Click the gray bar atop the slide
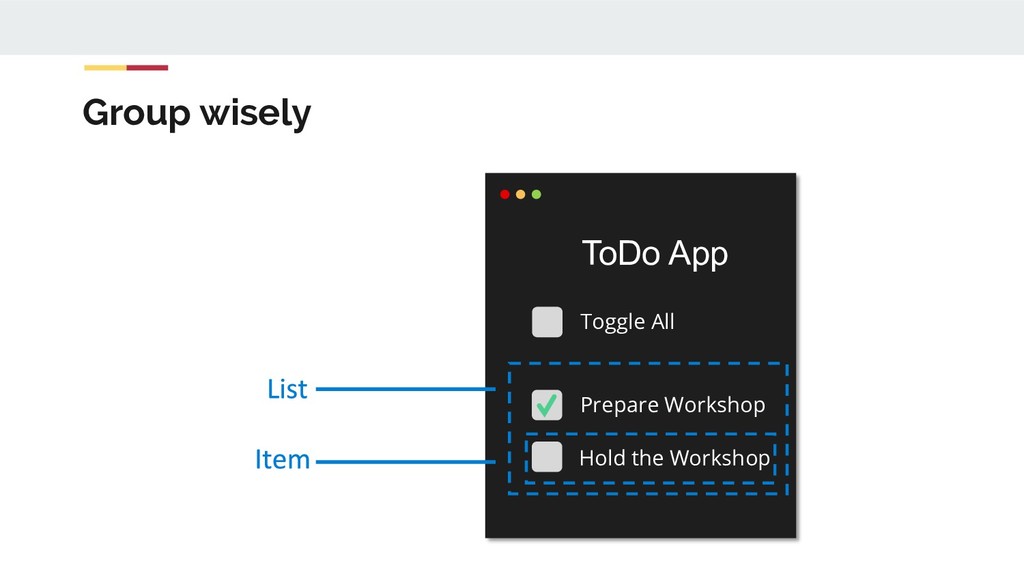 (x=512, y=27)
